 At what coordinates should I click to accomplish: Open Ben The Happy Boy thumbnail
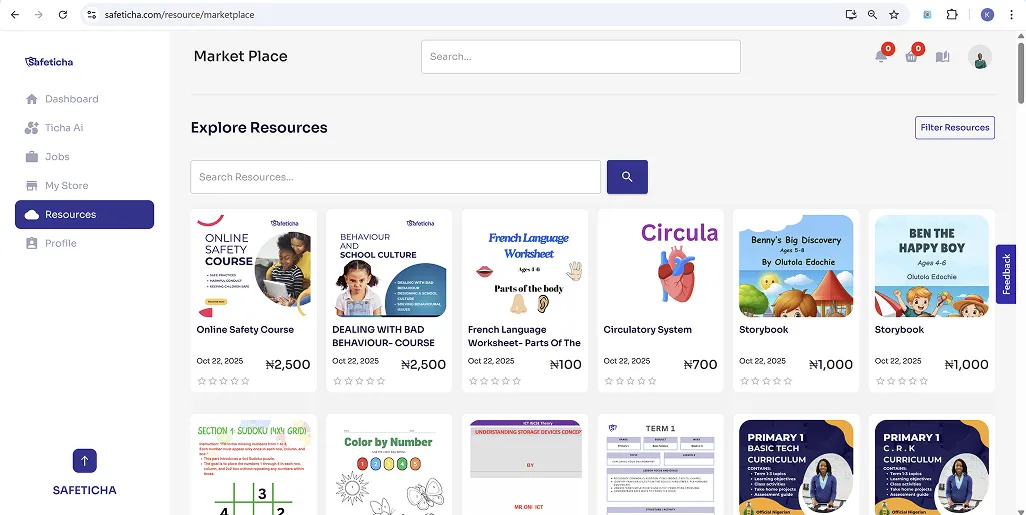(x=932, y=266)
